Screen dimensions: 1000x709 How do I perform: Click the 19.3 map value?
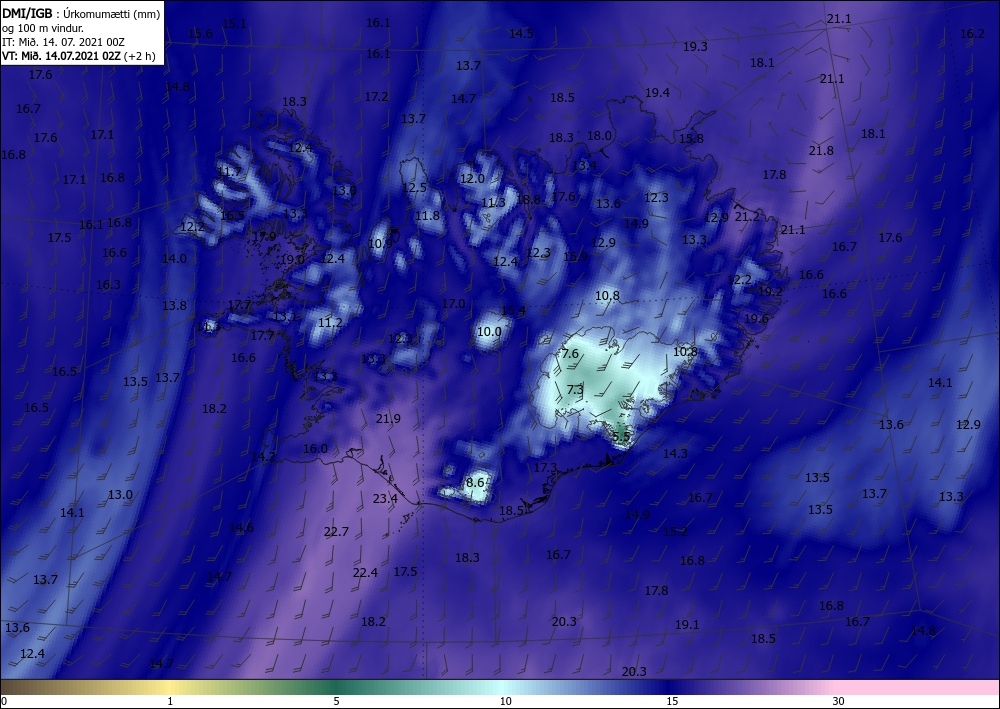tap(696, 46)
